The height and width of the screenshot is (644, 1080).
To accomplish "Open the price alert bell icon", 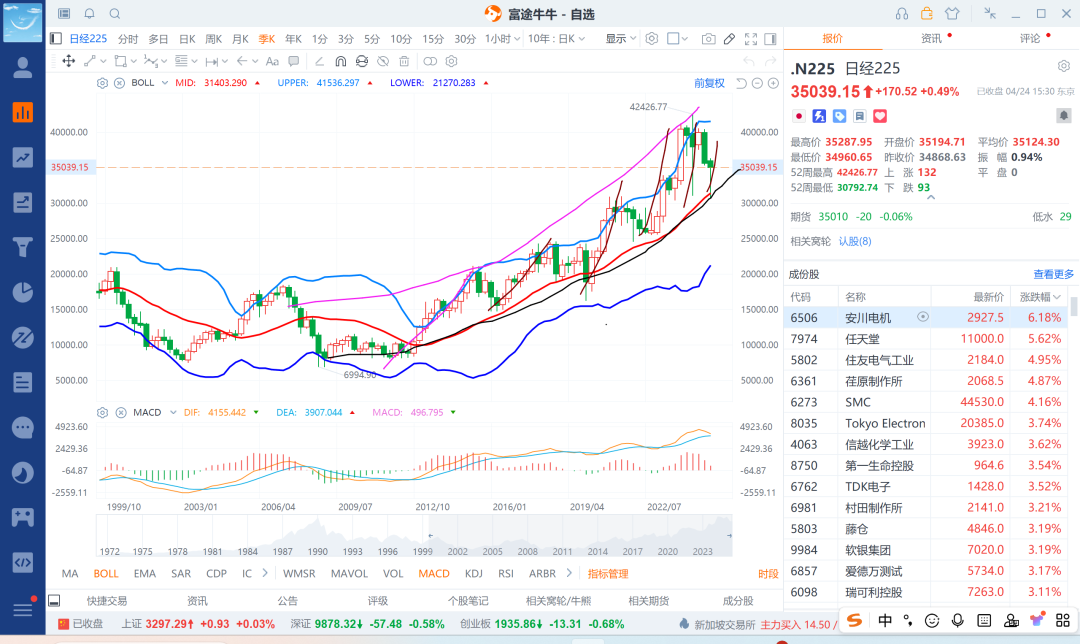I will pos(89,14).
